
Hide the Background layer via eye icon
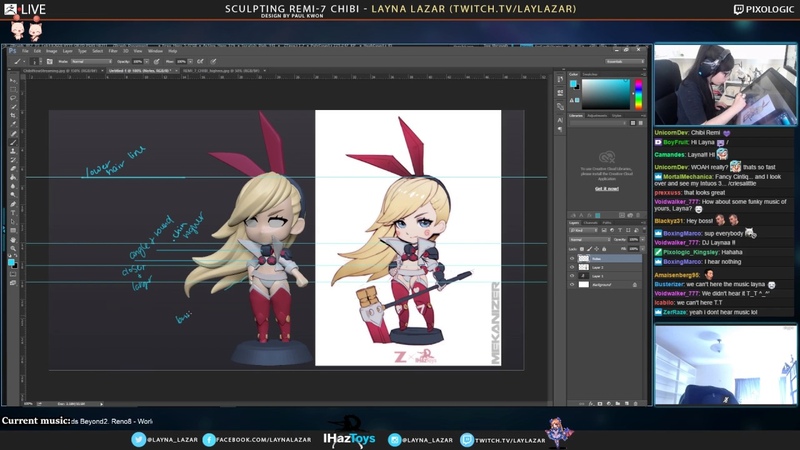point(573,285)
